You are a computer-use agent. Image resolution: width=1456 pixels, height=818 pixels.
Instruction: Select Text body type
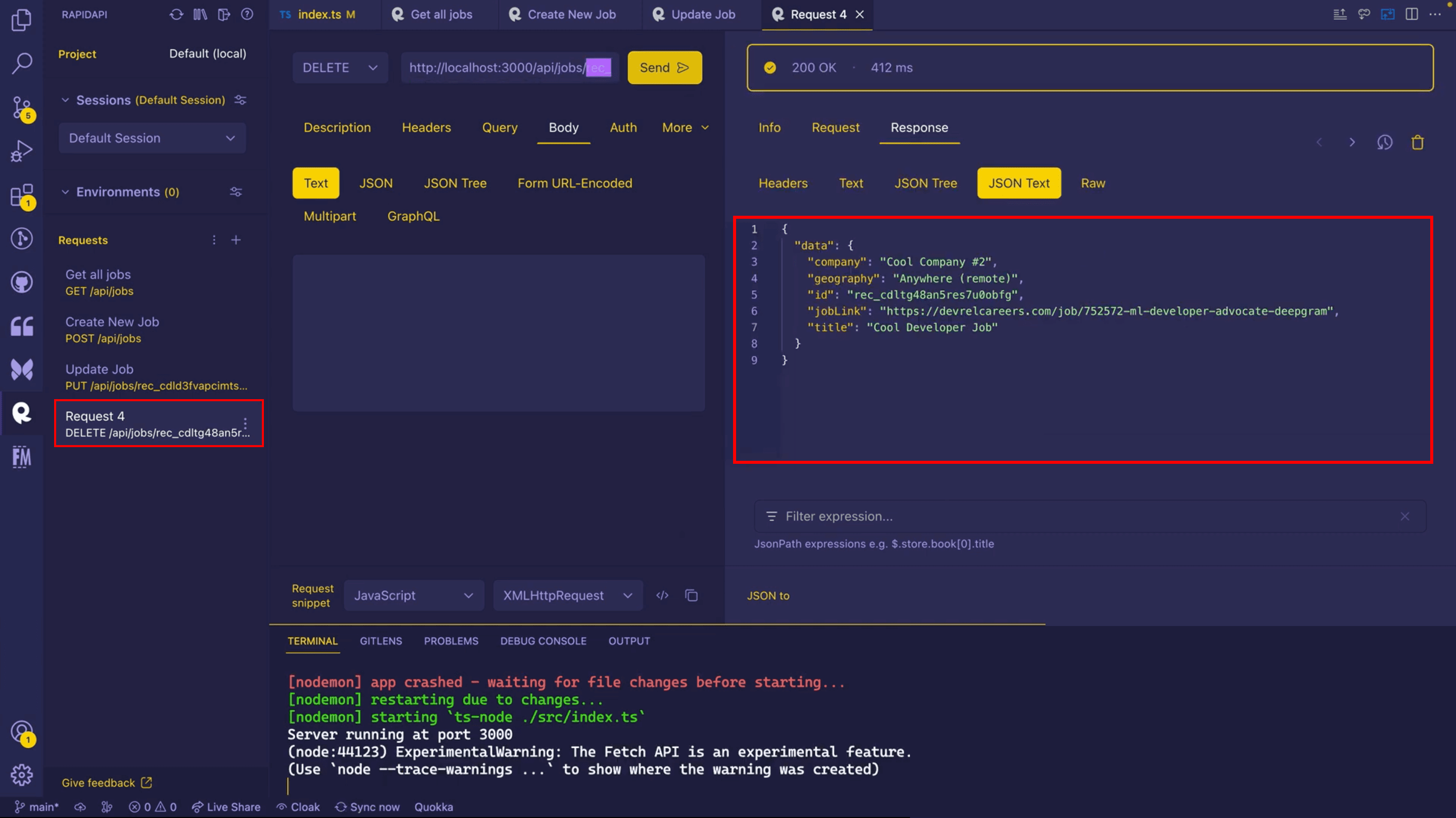[315, 183]
